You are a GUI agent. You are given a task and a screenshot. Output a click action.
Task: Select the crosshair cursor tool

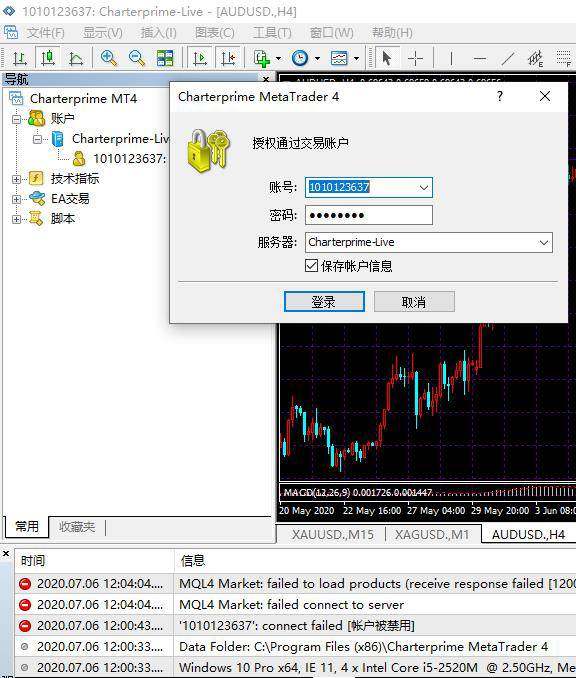(x=415, y=58)
